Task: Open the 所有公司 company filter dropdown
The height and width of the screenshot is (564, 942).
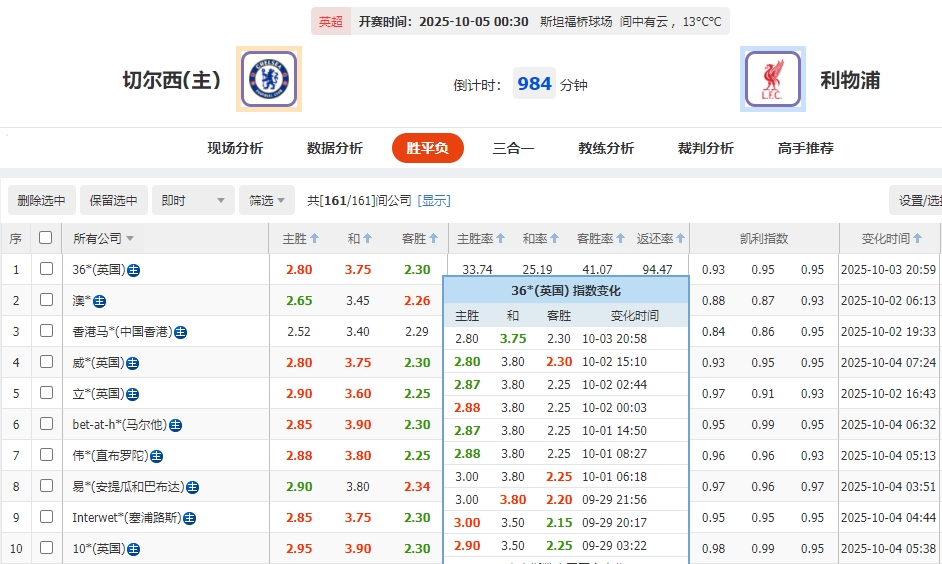Action: (x=103, y=239)
